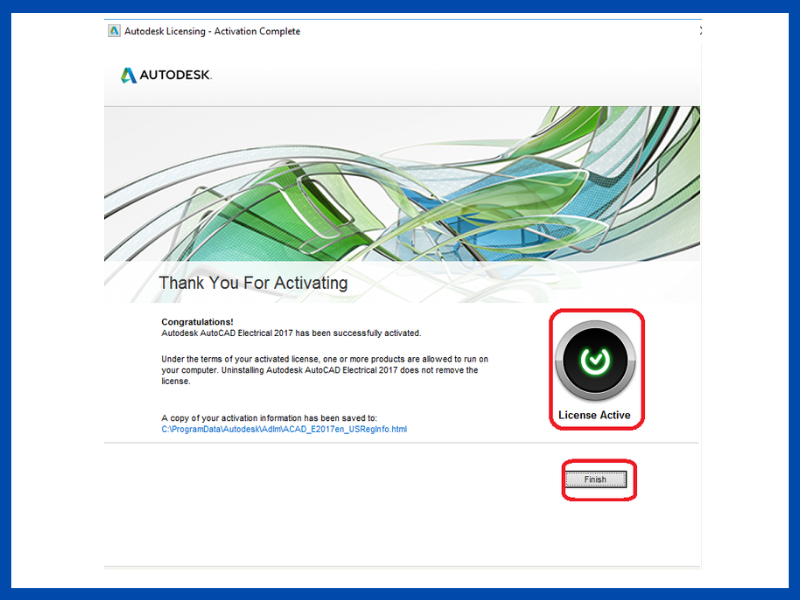Close the Autodesk Licensing window
The image size is (800, 600).
(699, 31)
